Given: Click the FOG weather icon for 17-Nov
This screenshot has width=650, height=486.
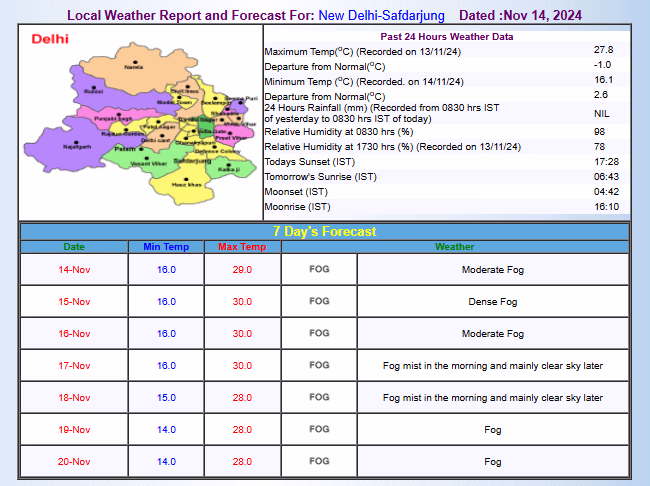Looking at the screenshot, I should point(319,365).
